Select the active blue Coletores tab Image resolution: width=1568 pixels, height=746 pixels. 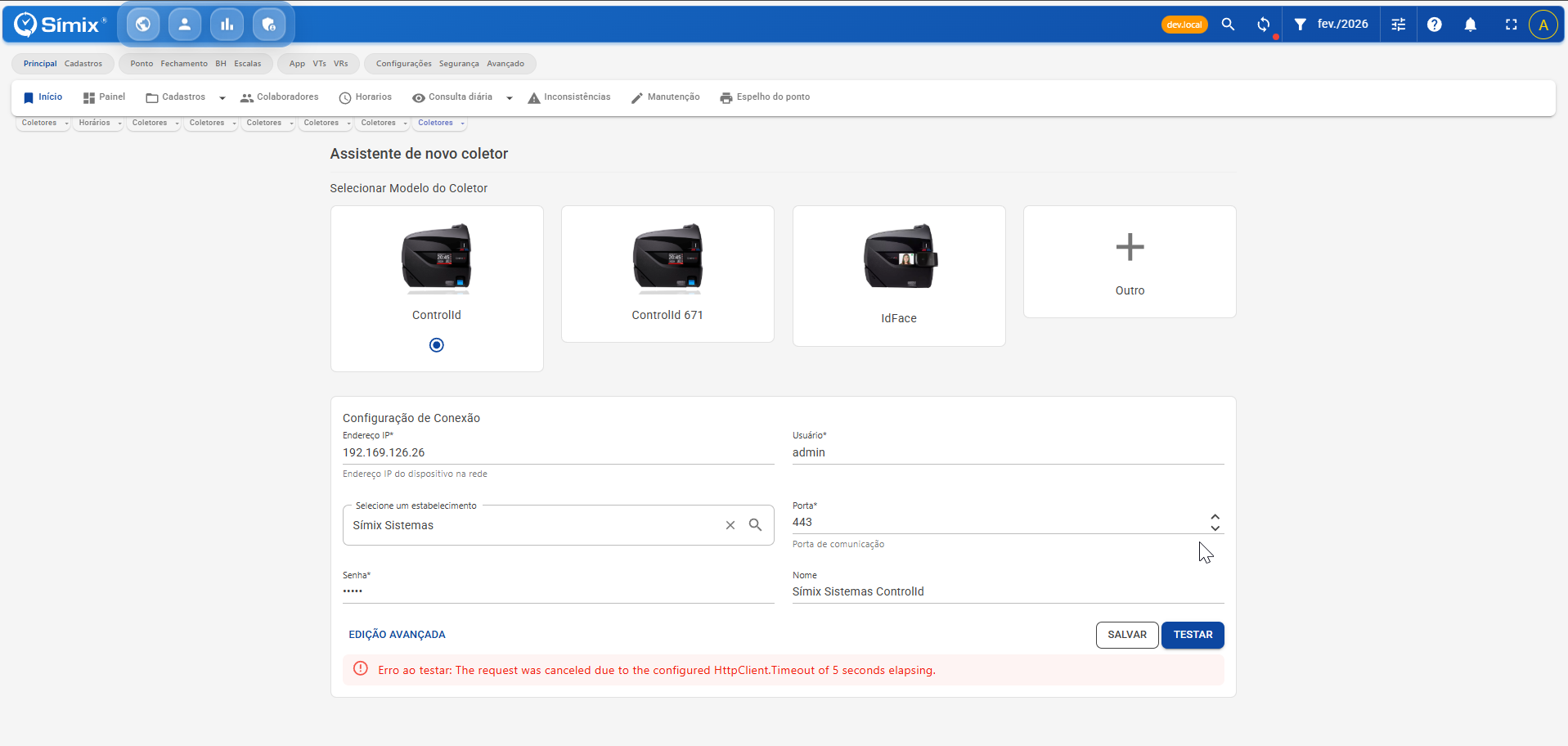(x=435, y=123)
